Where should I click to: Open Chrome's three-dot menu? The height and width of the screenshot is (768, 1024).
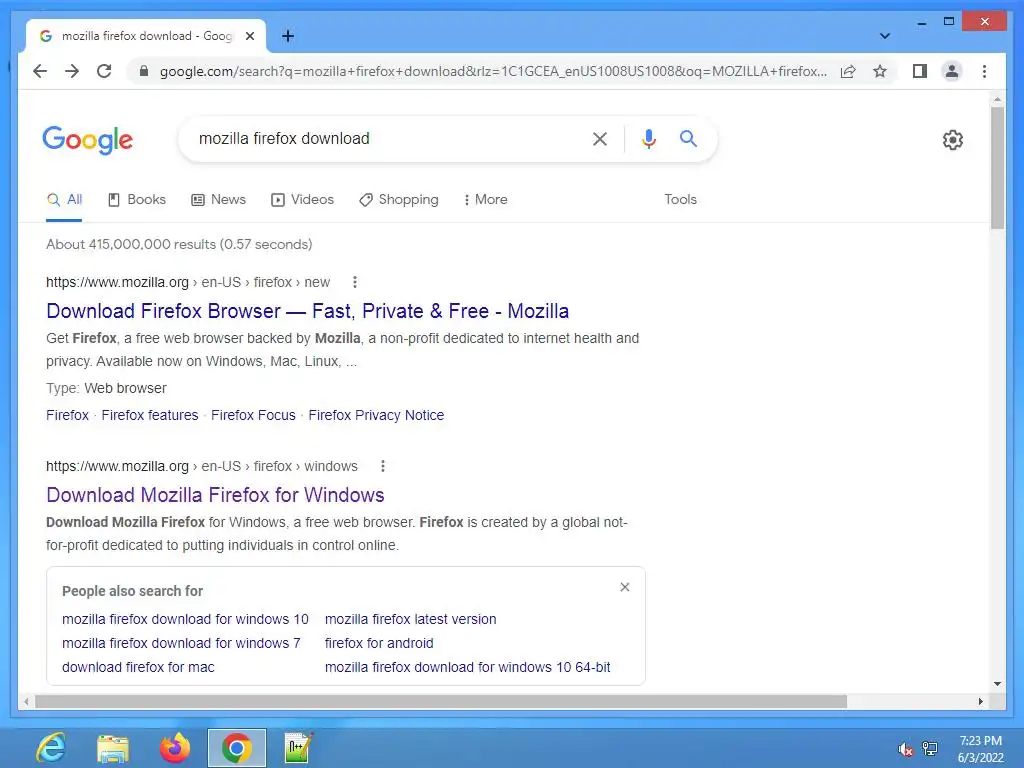[984, 71]
